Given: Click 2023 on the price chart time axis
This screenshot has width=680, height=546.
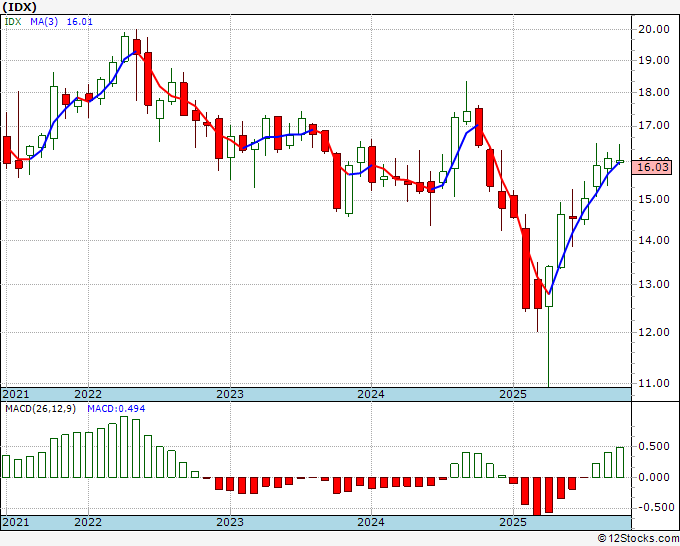Looking at the screenshot, I should pyautogui.click(x=230, y=394).
